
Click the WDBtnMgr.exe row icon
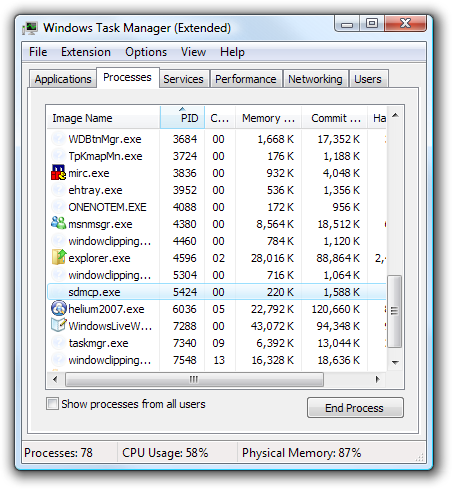[x=58, y=138]
